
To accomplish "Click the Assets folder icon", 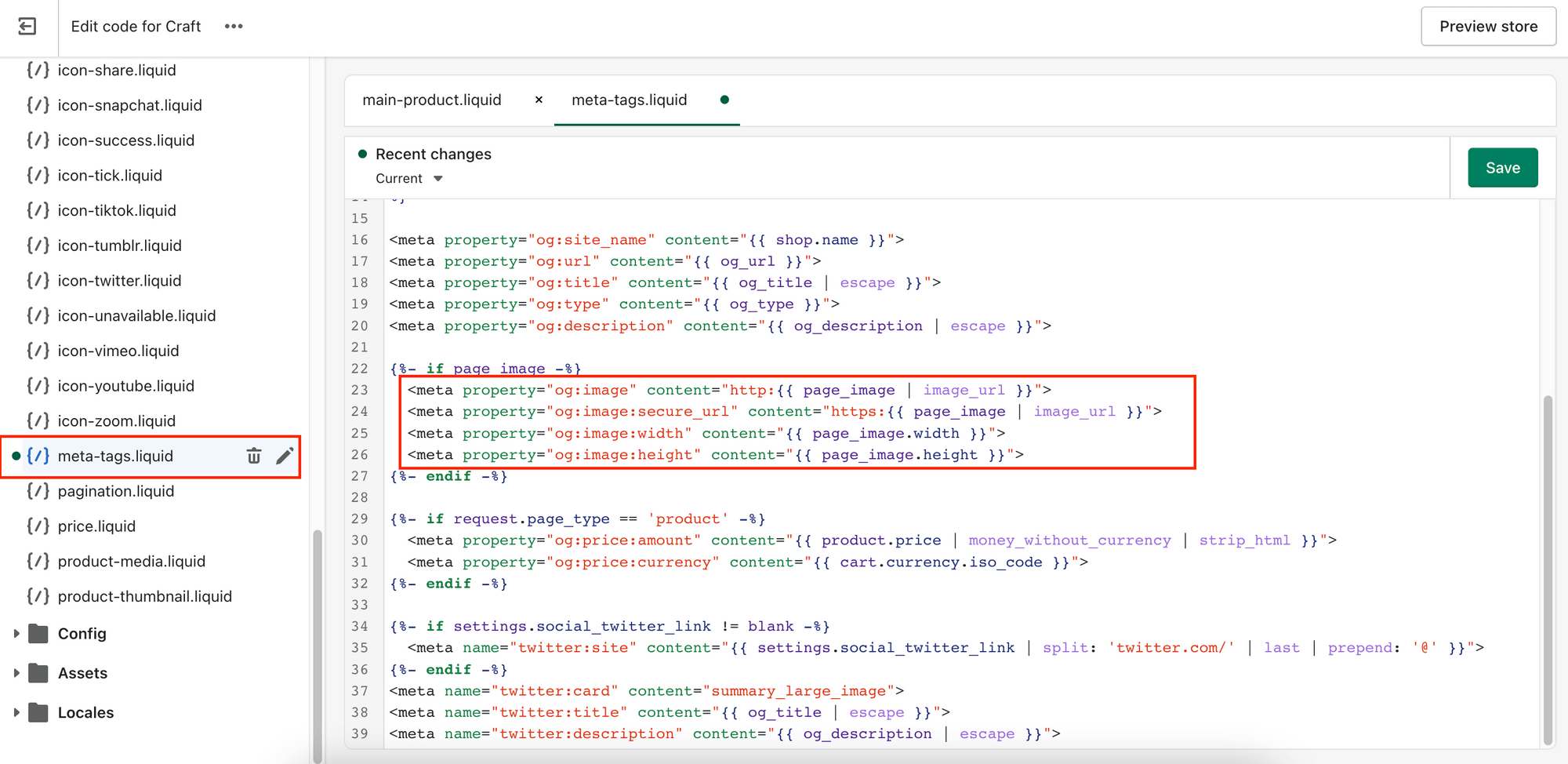I will tap(38, 672).
